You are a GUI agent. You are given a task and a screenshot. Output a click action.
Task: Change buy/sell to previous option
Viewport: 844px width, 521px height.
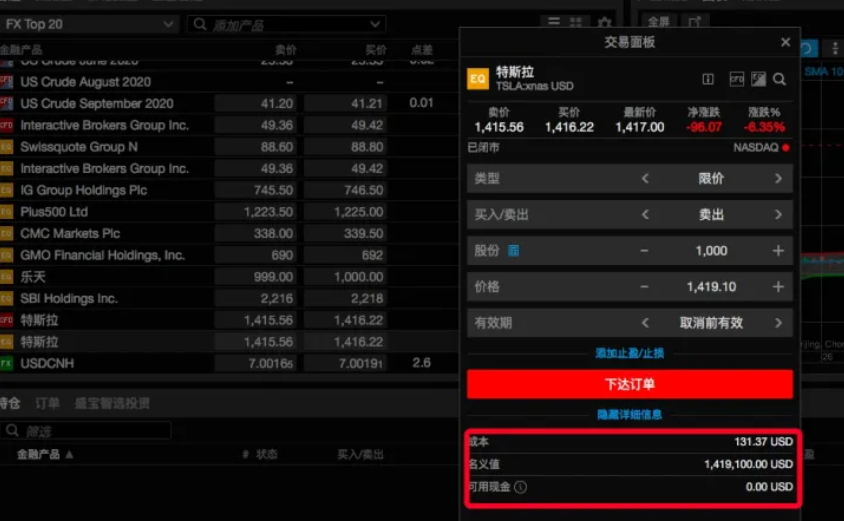click(x=645, y=215)
